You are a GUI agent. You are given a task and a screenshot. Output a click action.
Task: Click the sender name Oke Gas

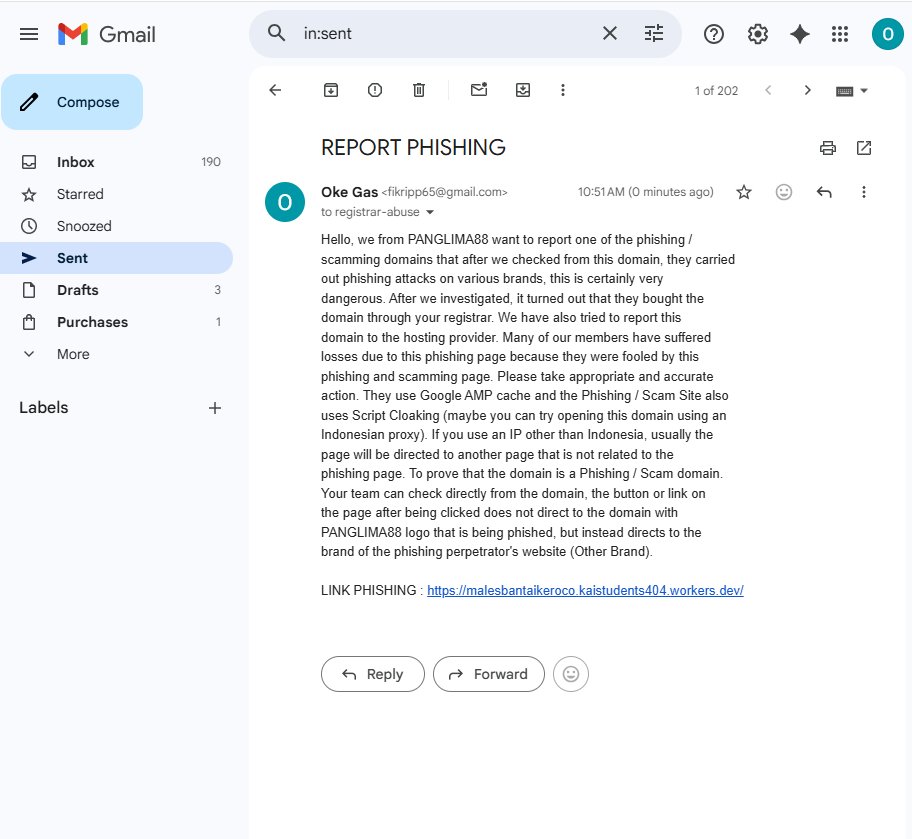(350, 192)
